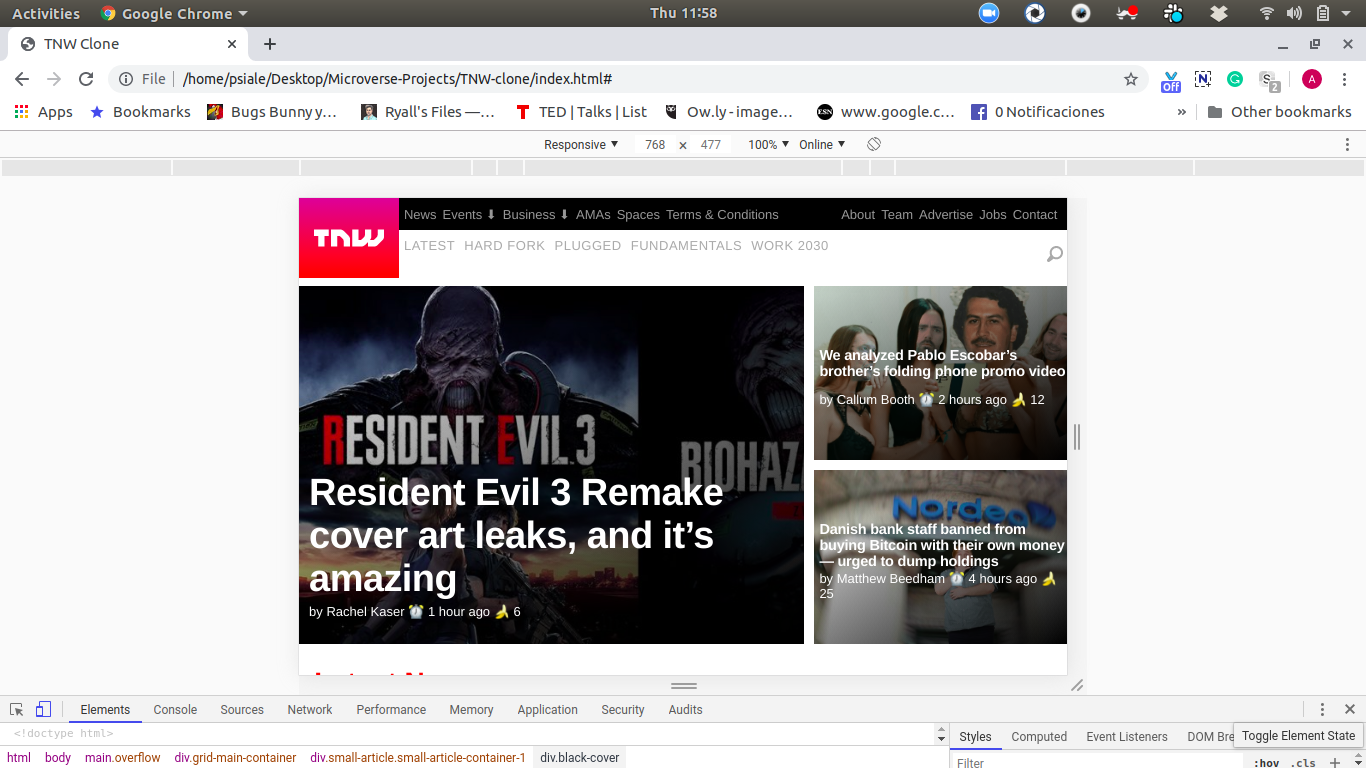Go back using browser back arrow
Image resolution: width=1366 pixels, height=768 pixels.
click(x=22, y=79)
